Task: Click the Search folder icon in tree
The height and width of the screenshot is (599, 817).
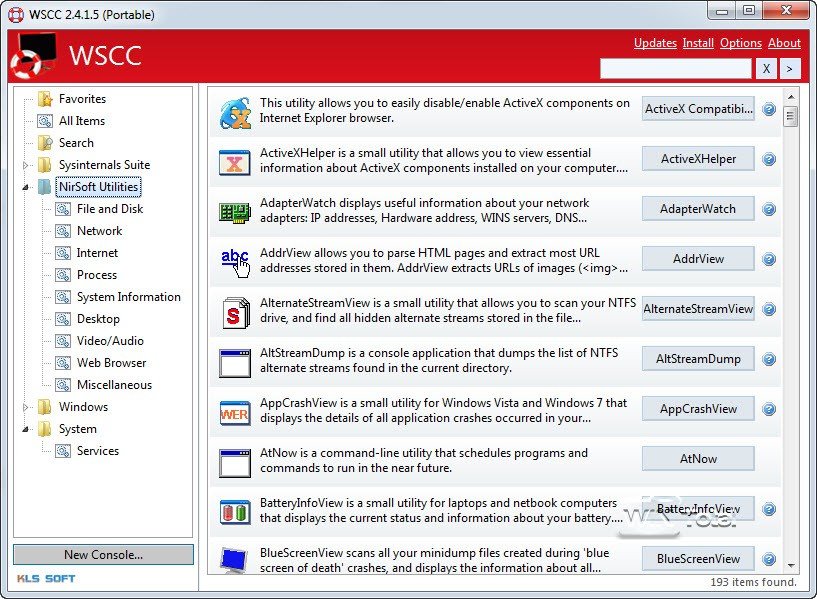Action: click(45, 143)
